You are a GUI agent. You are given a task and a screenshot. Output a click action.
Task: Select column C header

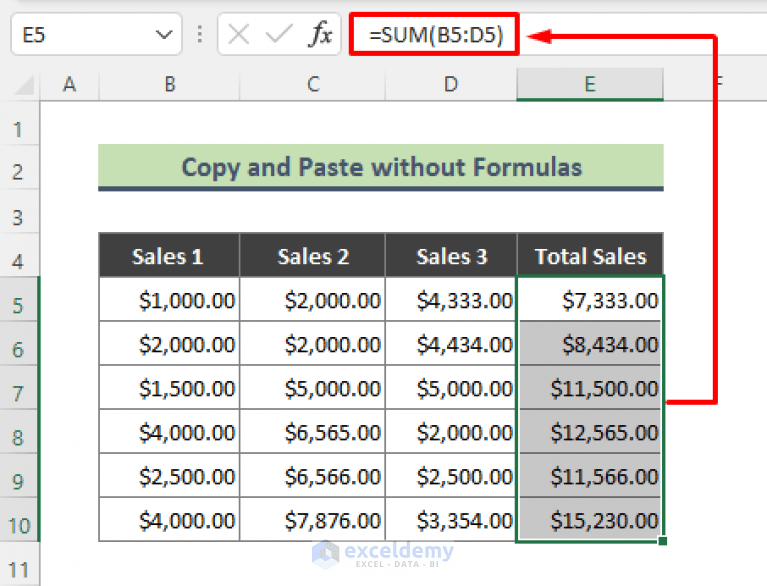tap(313, 84)
